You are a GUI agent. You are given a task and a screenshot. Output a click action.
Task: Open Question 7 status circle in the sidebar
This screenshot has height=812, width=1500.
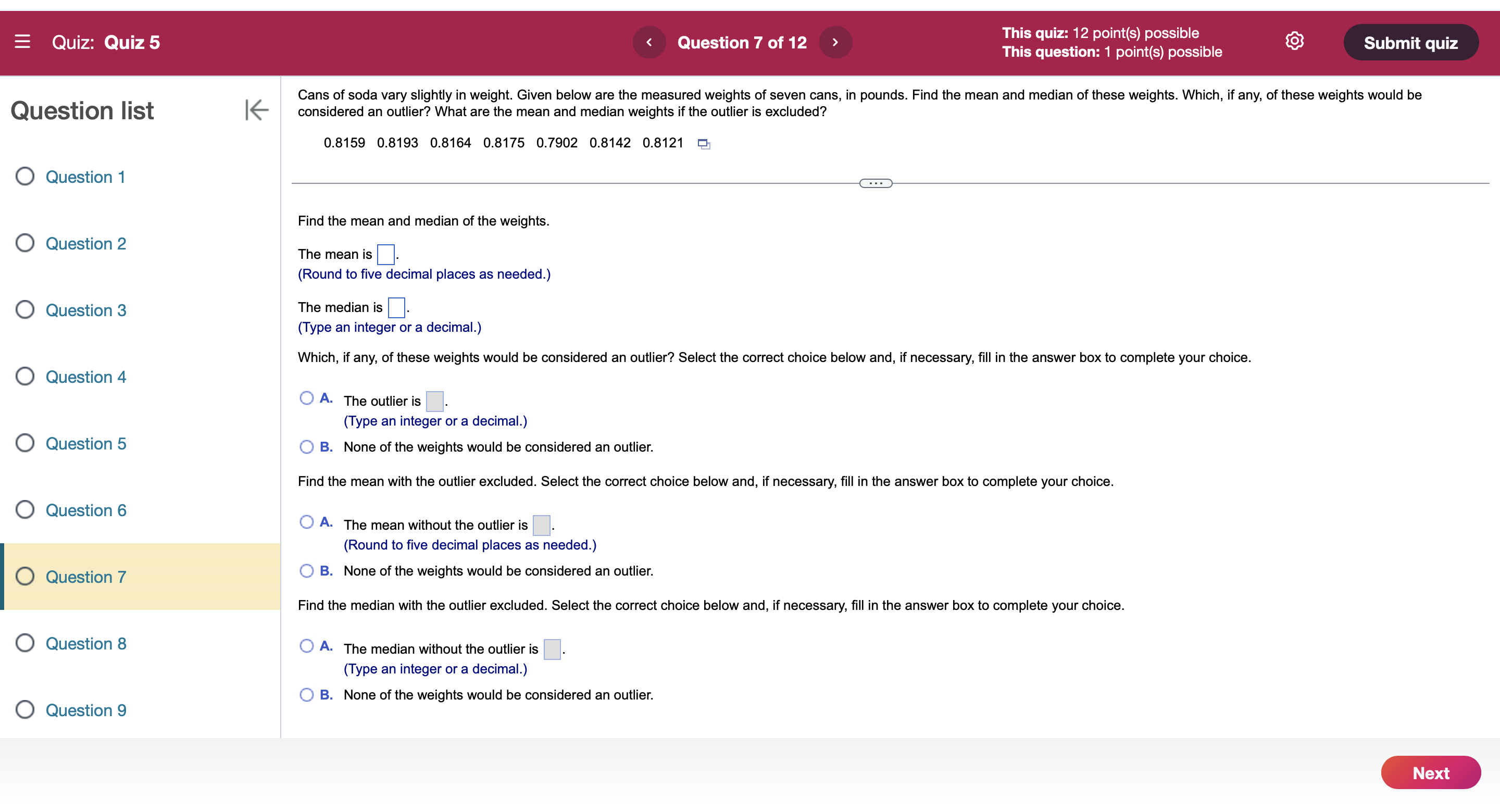[24, 577]
